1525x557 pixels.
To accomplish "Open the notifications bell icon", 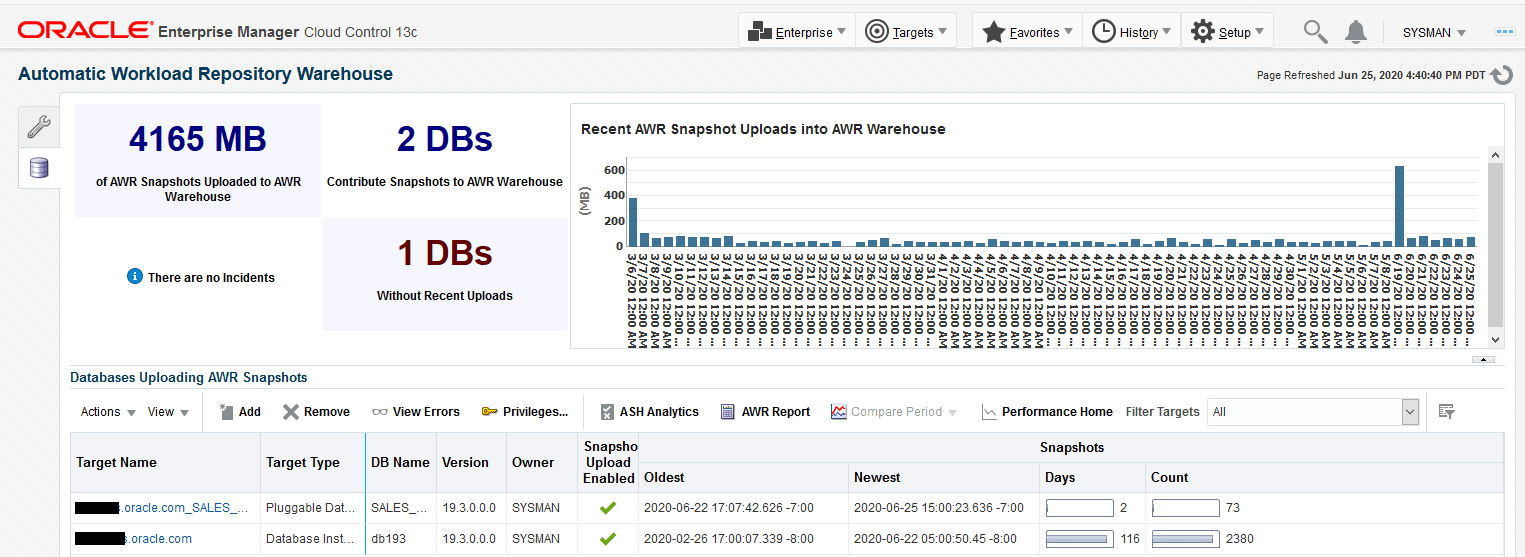I will 1356,32.
